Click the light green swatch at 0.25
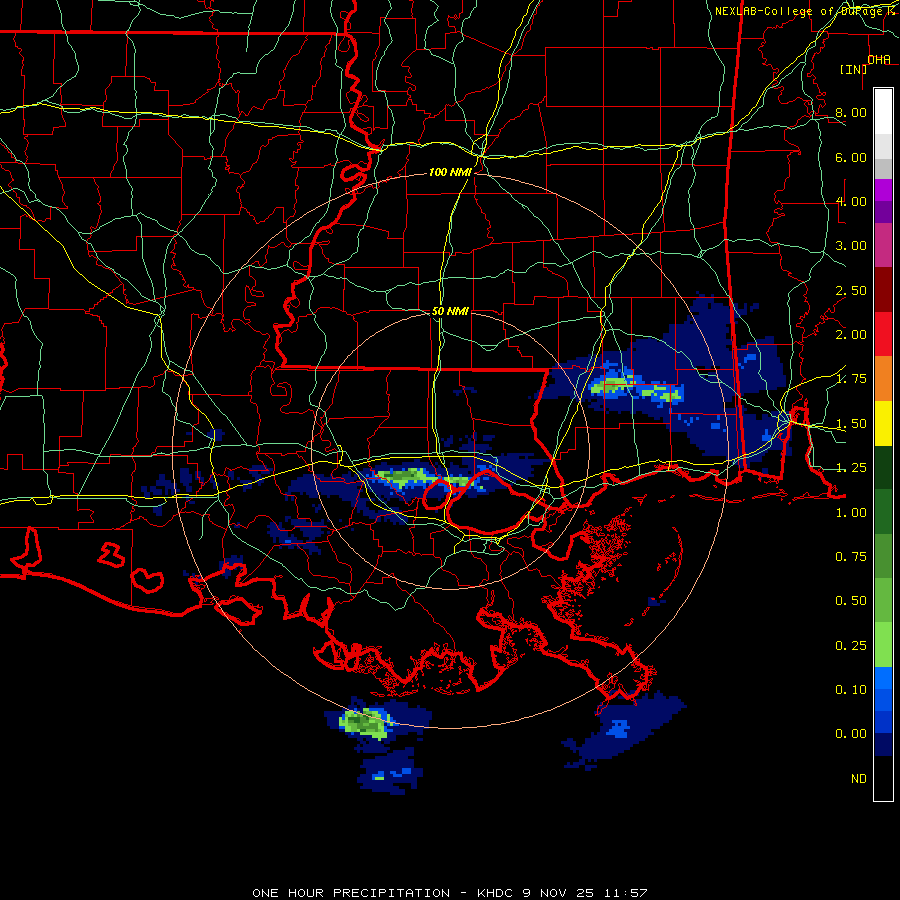 pos(883,645)
